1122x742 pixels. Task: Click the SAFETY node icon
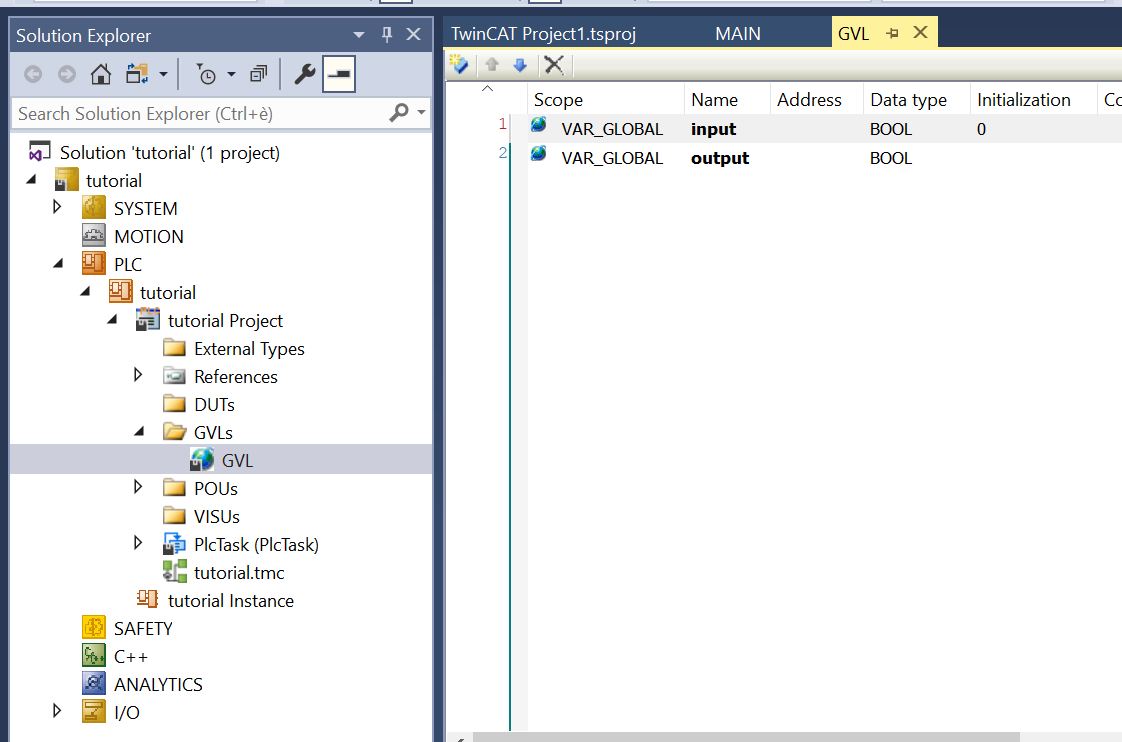(x=94, y=629)
